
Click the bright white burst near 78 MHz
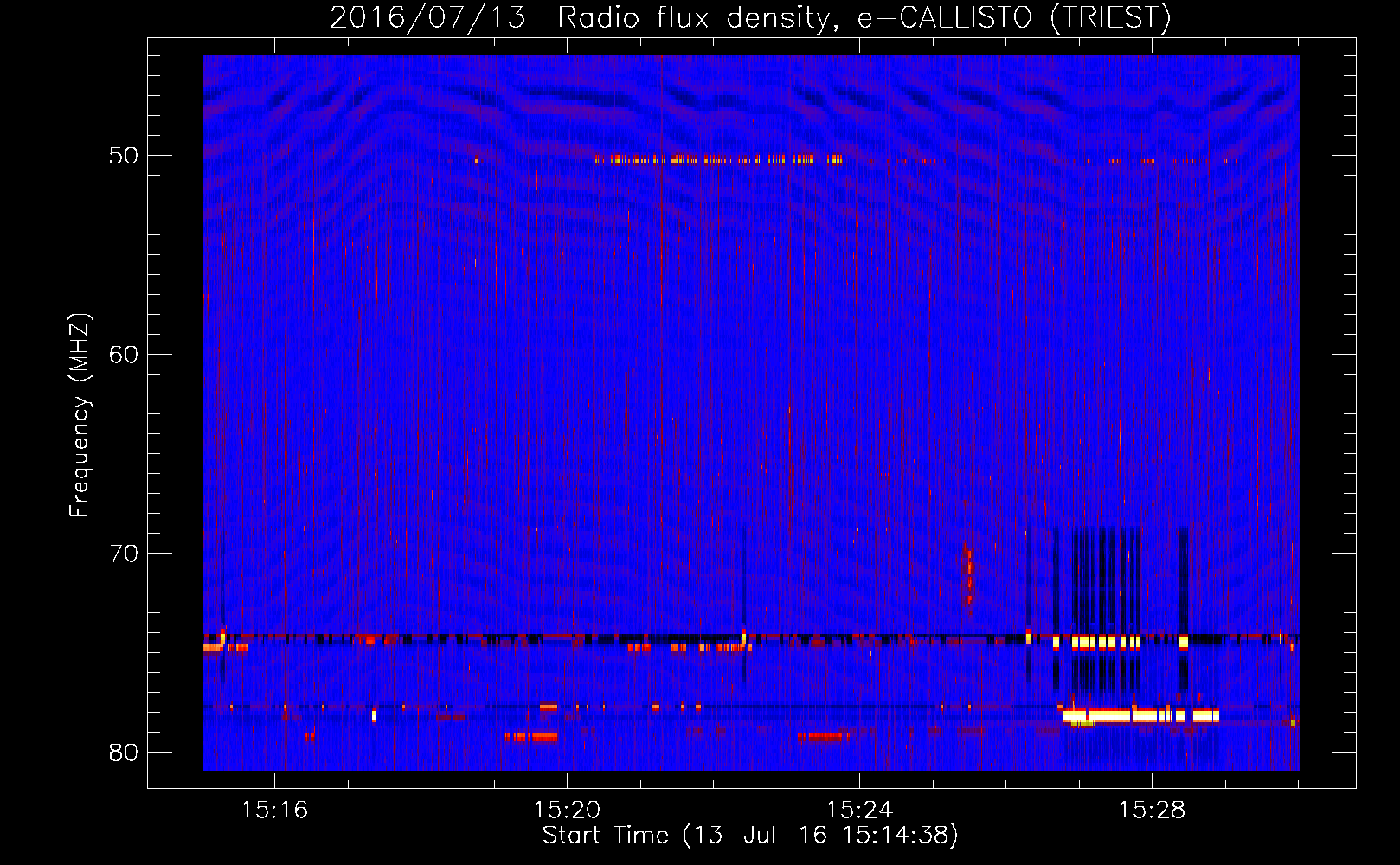(1140, 716)
